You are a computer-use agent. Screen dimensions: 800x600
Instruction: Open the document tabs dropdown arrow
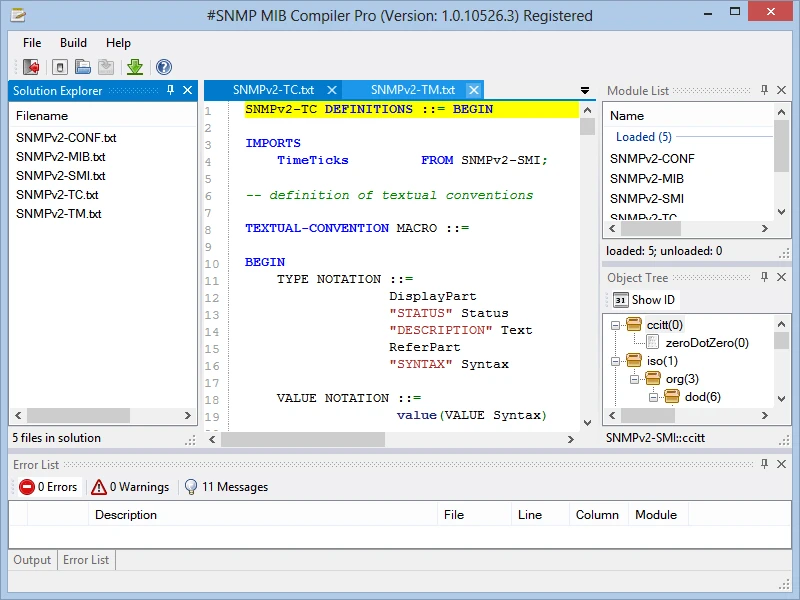click(x=585, y=91)
